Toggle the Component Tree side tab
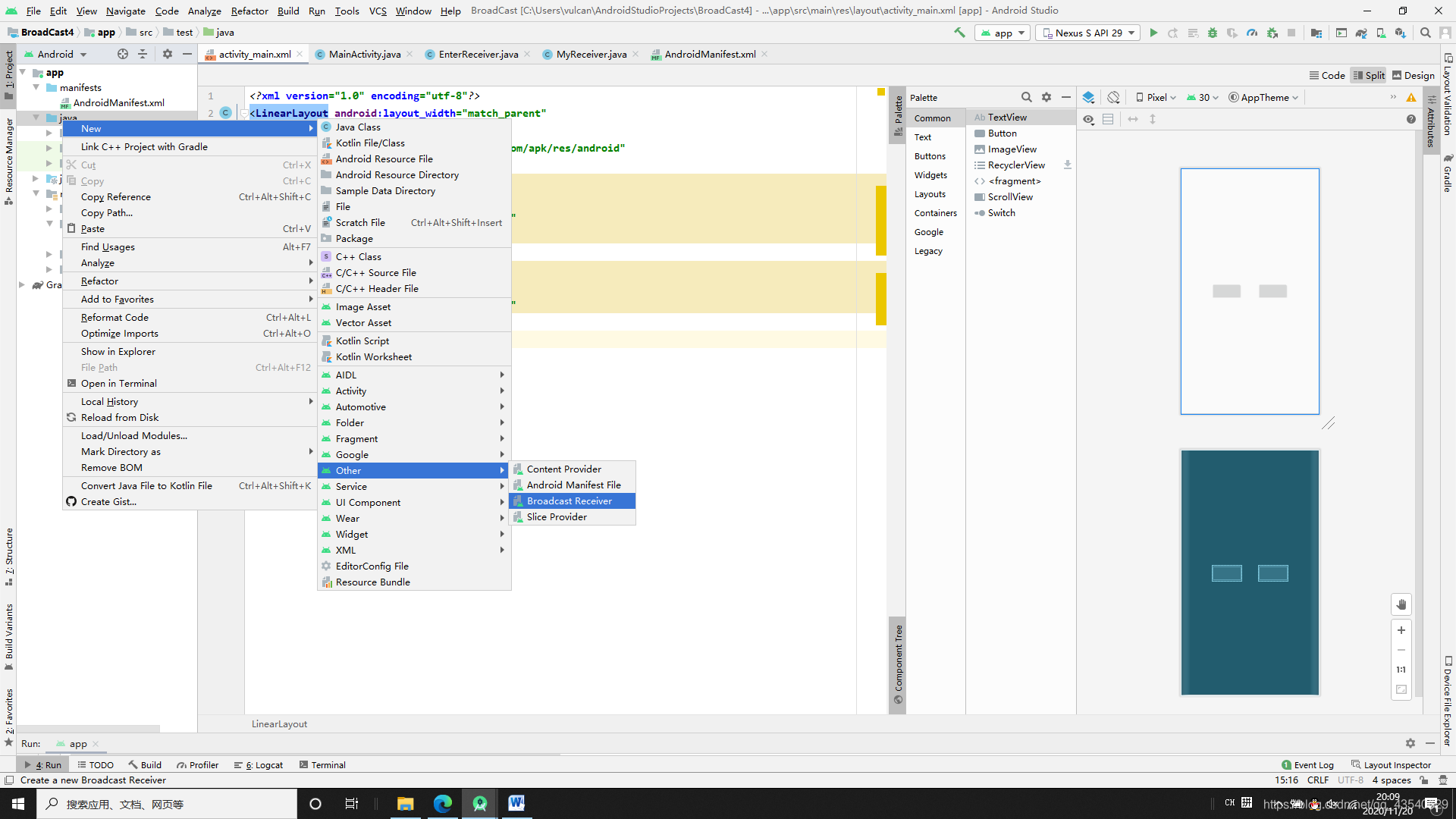The height and width of the screenshot is (819, 1456). [x=898, y=664]
